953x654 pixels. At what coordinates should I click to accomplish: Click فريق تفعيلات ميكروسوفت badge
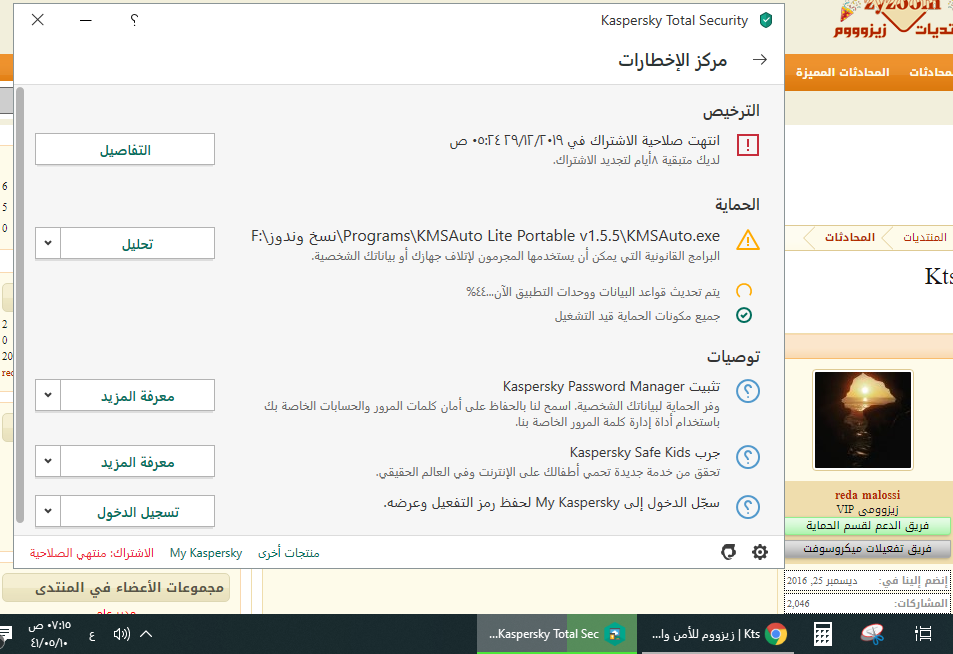tap(867, 549)
